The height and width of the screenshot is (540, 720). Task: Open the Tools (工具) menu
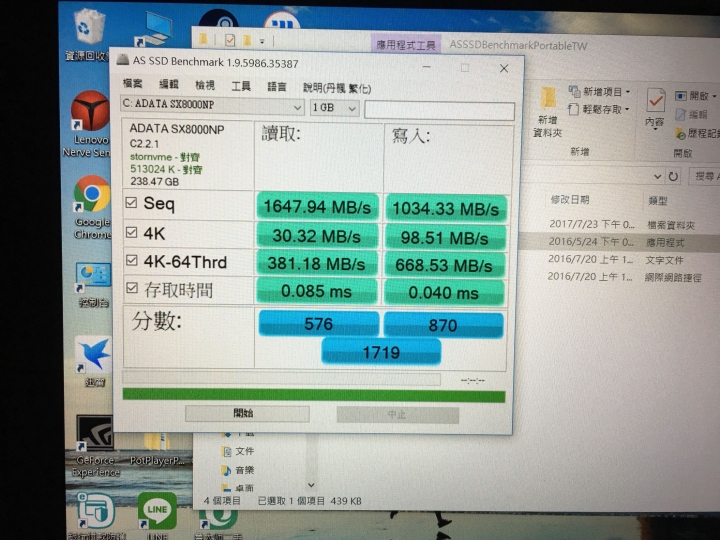pos(241,86)
